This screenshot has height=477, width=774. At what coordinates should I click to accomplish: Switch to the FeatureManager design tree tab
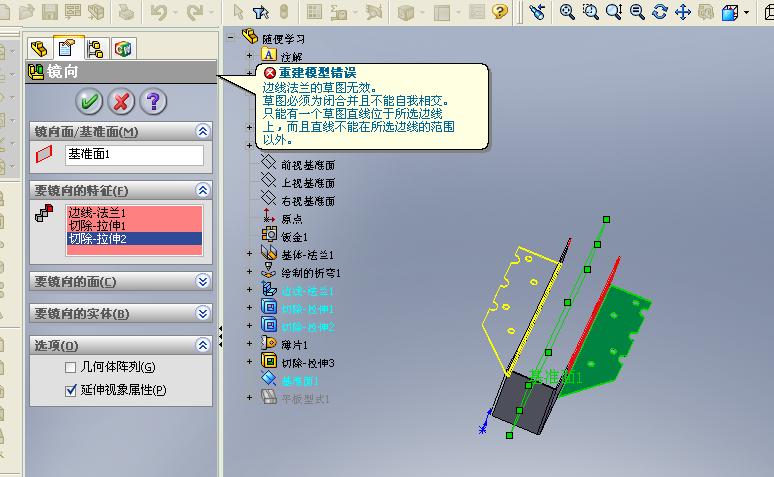point(39,48)
